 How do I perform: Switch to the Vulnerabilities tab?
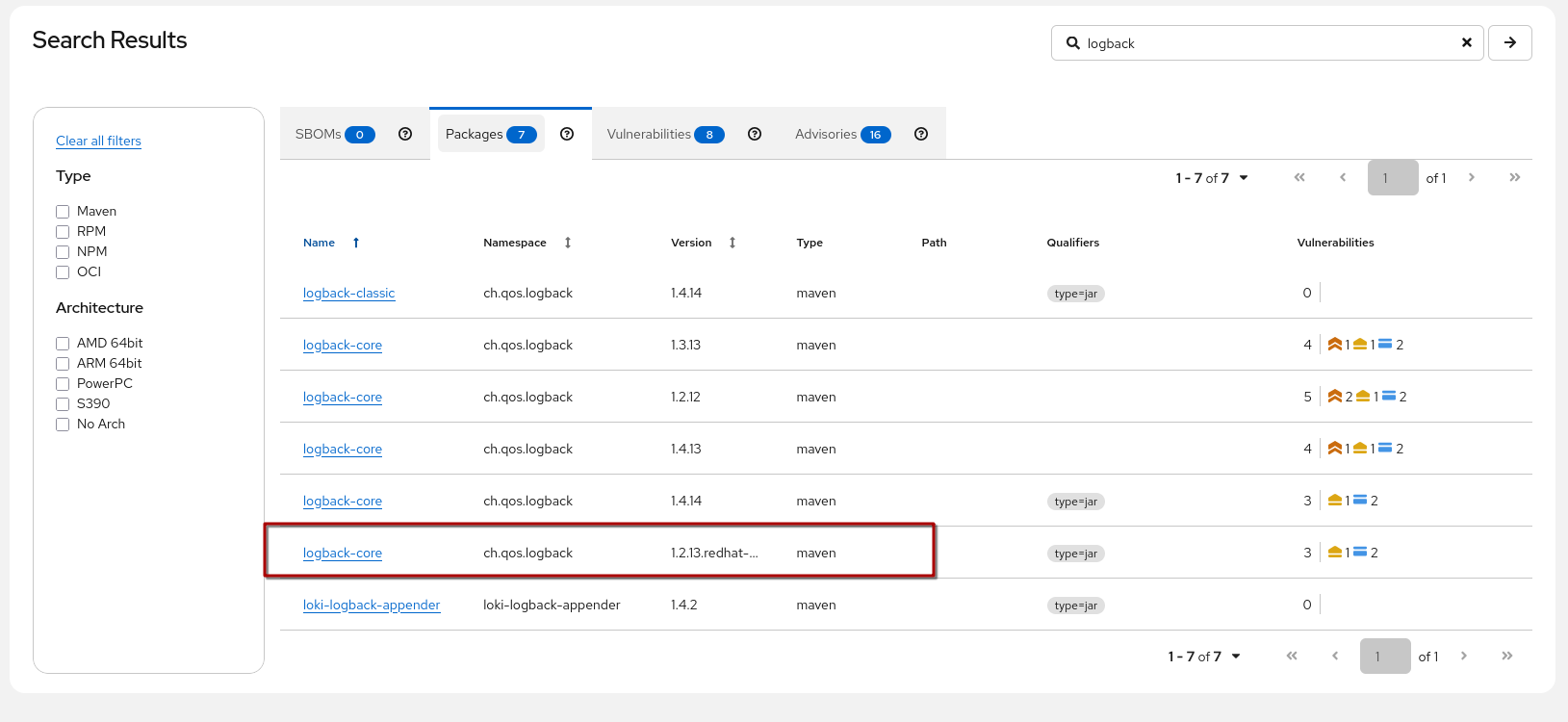tap(664, 134)
